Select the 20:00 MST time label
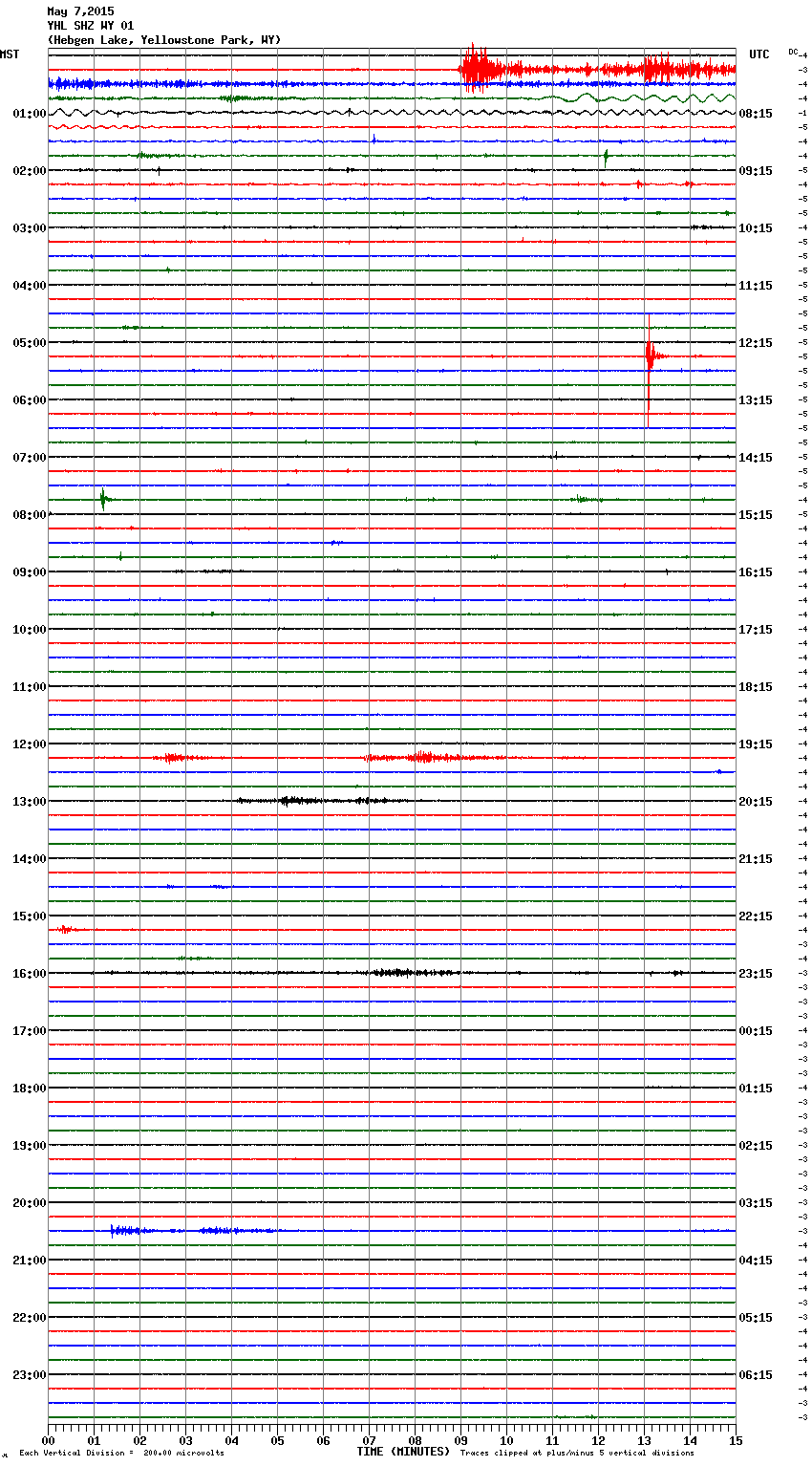 pos(30,1203)
